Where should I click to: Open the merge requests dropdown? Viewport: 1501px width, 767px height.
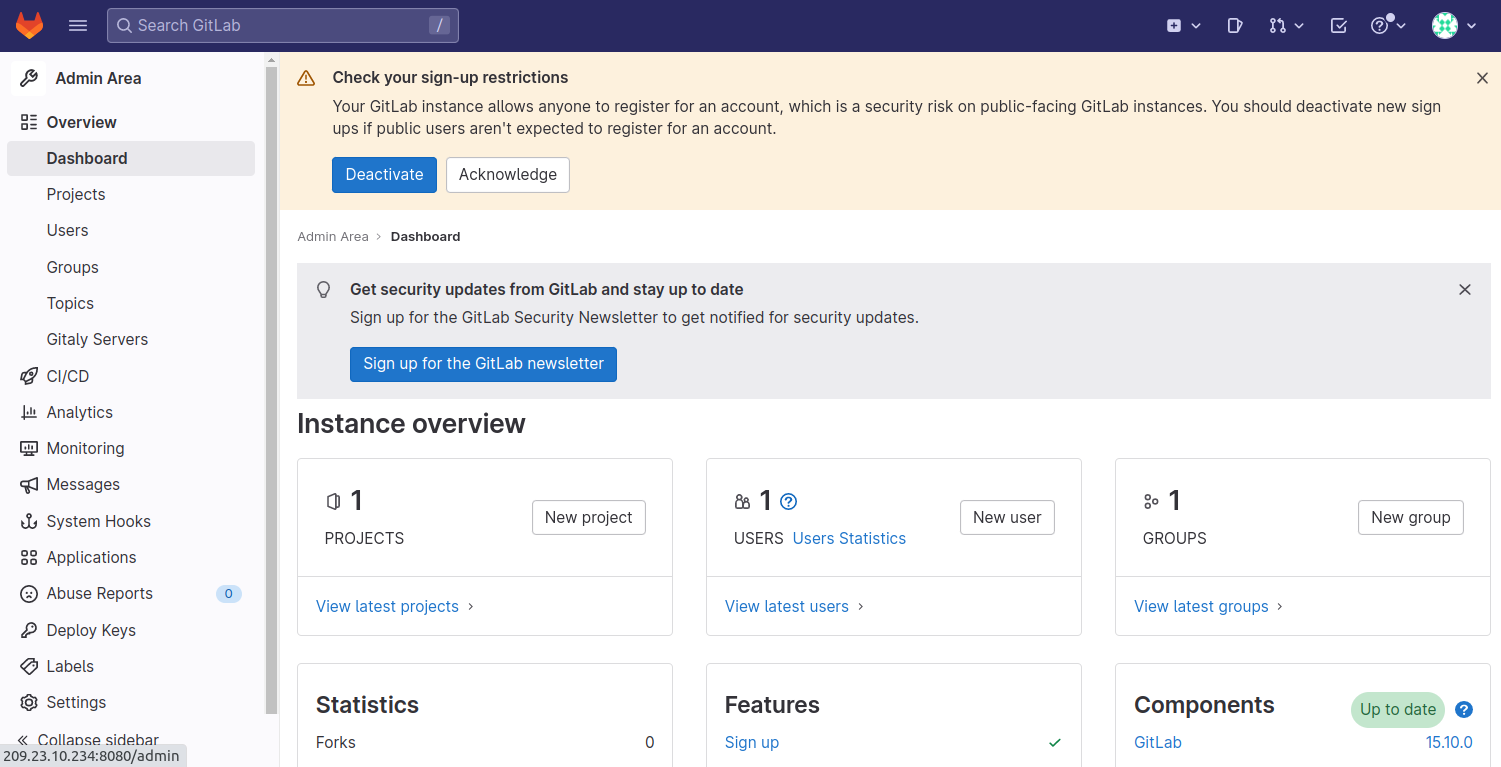pos(1286,26)
